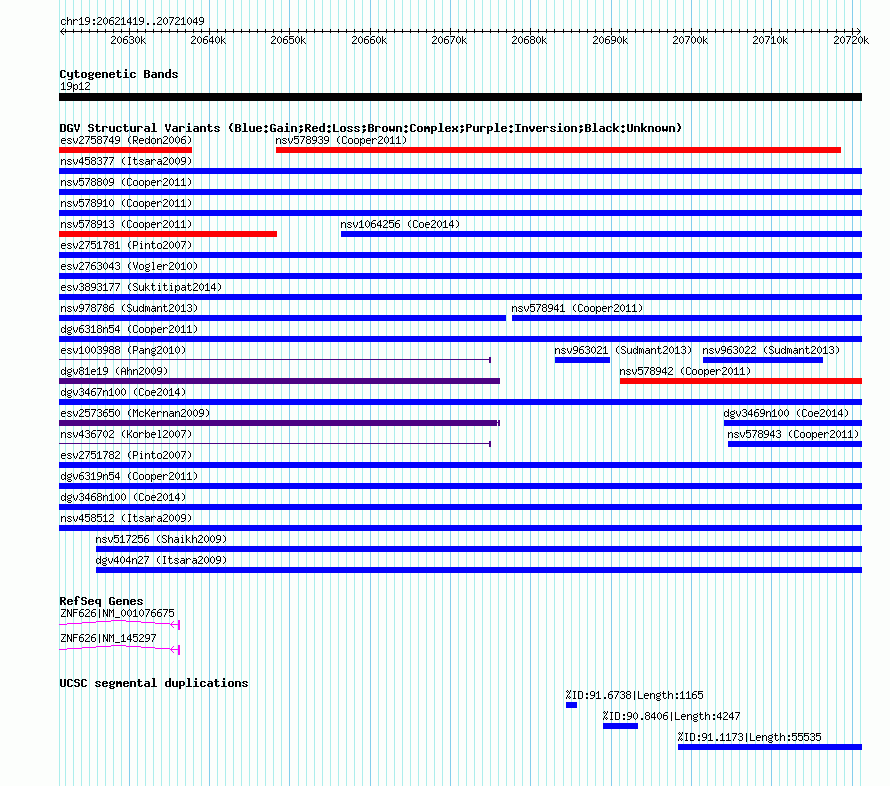Open variant dgv404n27 (Itsara2009)
This screenshot has height=786, width=890.
tap(161, 560)
